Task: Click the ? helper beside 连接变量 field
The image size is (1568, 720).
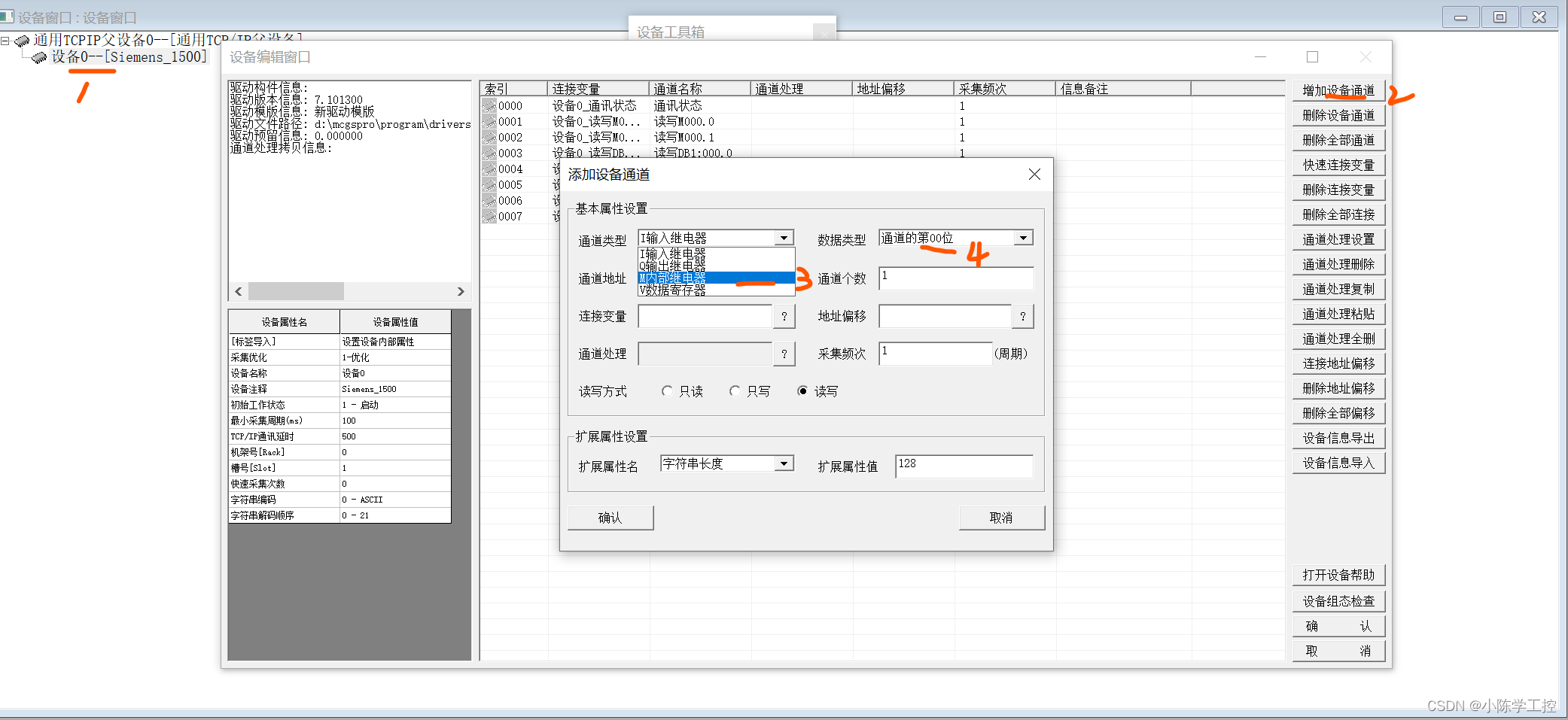Action: (x=784, y=316)
